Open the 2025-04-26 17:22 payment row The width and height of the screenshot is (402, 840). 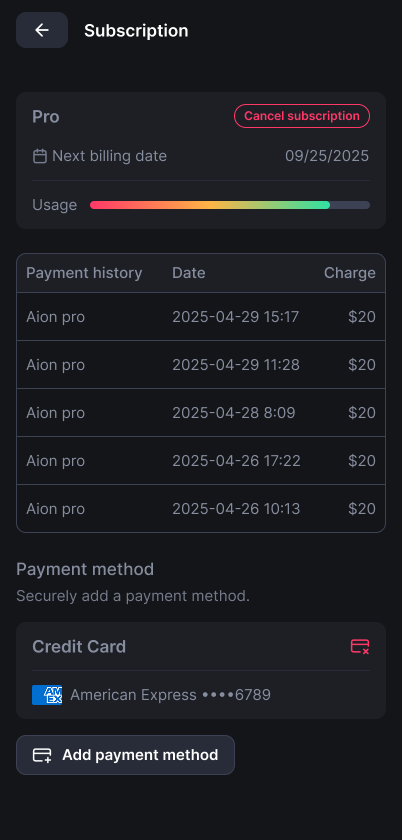(x=201, y=461)
